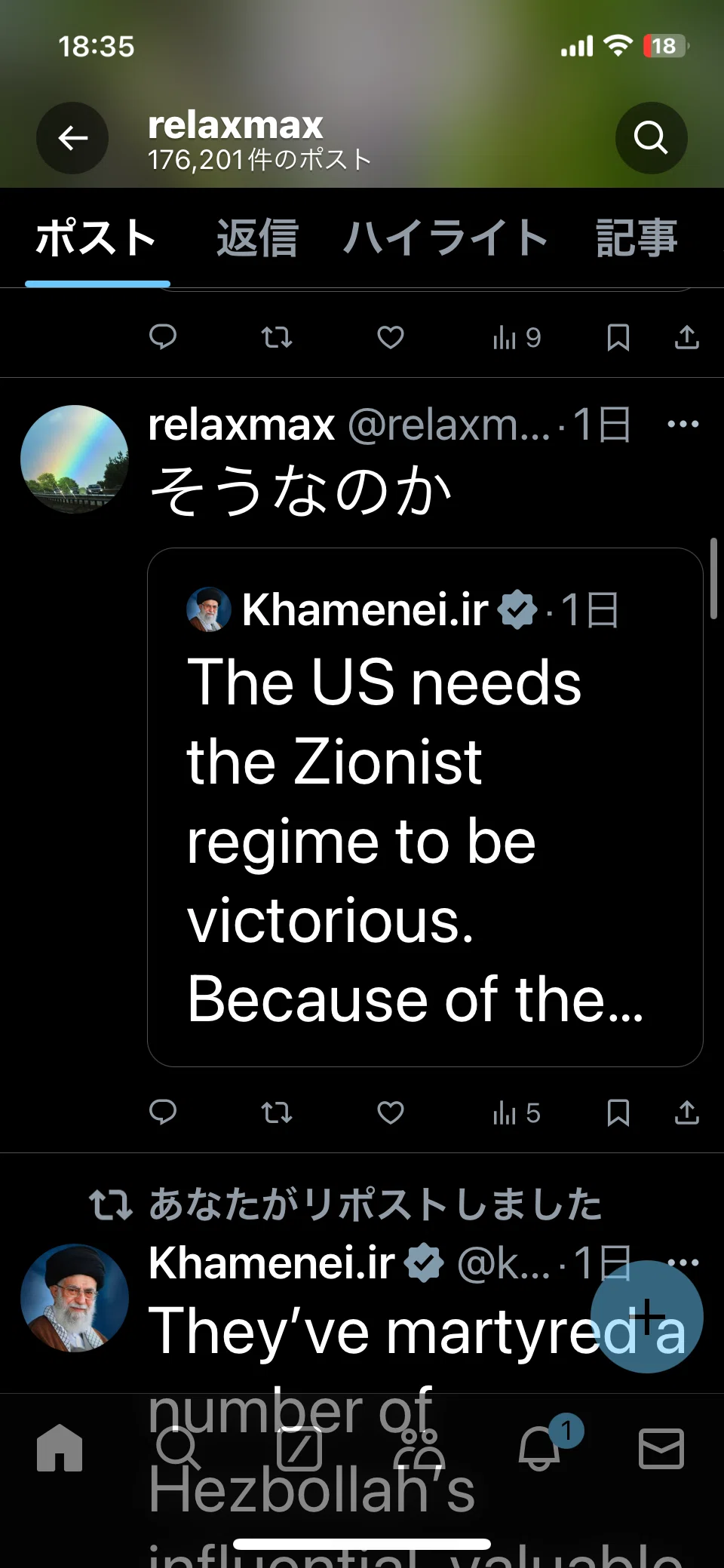724x1568 pixels.
Task: Open direct messages envelope
Action: click(x=661, y=1449)
